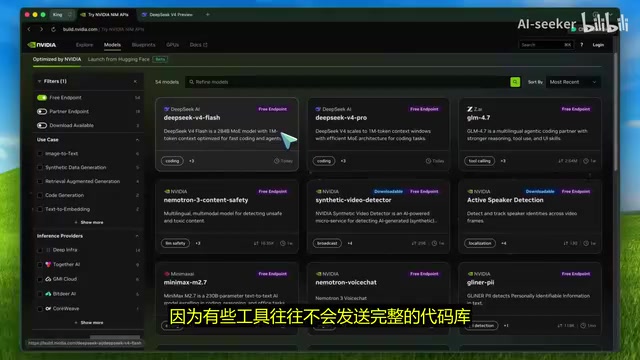Check the Code Generation use case
The image size is (640, 360).
tap(40, 195)
